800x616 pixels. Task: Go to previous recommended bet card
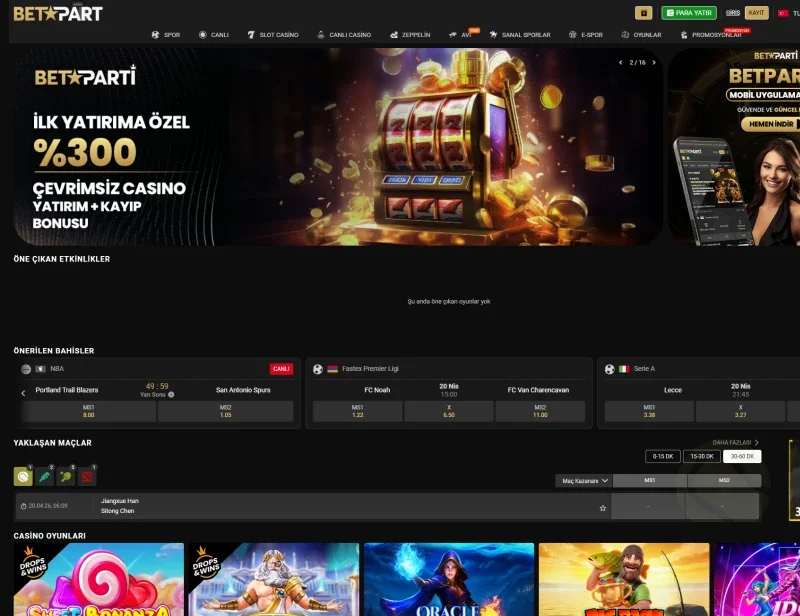[23, 393]
